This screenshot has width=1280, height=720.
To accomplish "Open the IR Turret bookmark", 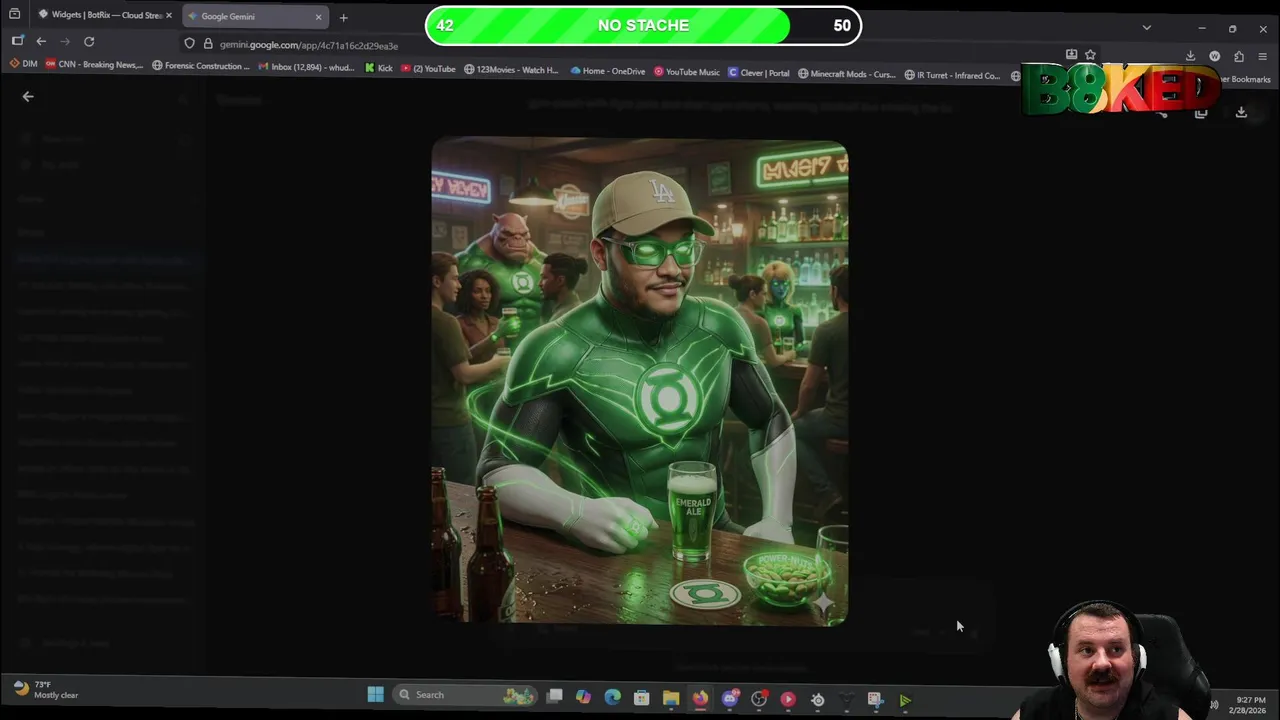I will (952, 75).
